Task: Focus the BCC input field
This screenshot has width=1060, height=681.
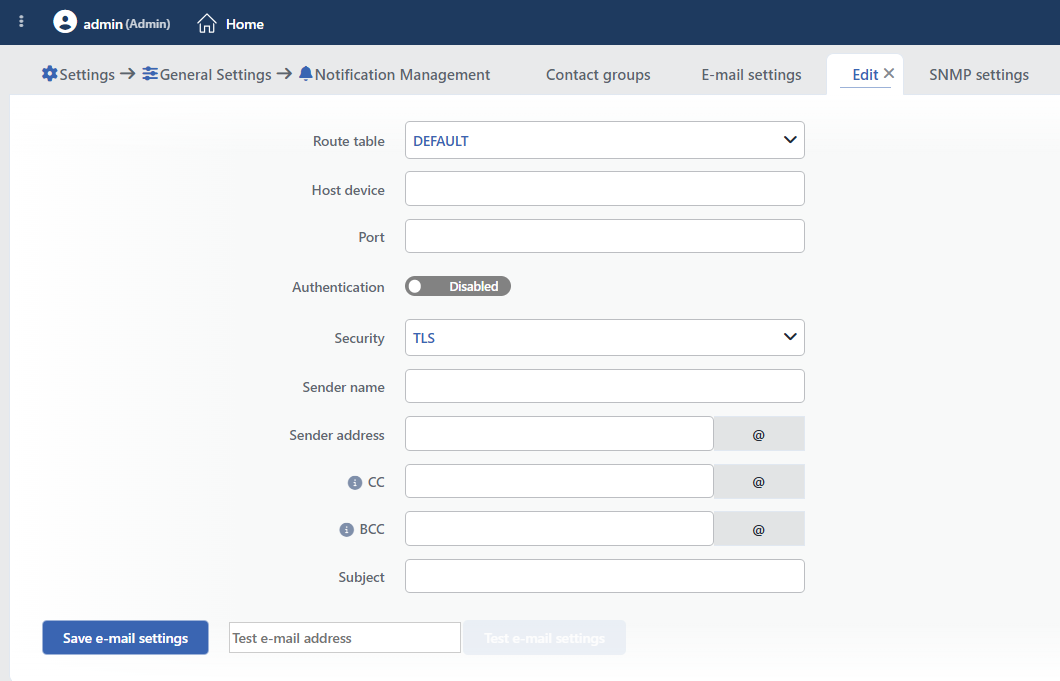Action: pos(559,528)
